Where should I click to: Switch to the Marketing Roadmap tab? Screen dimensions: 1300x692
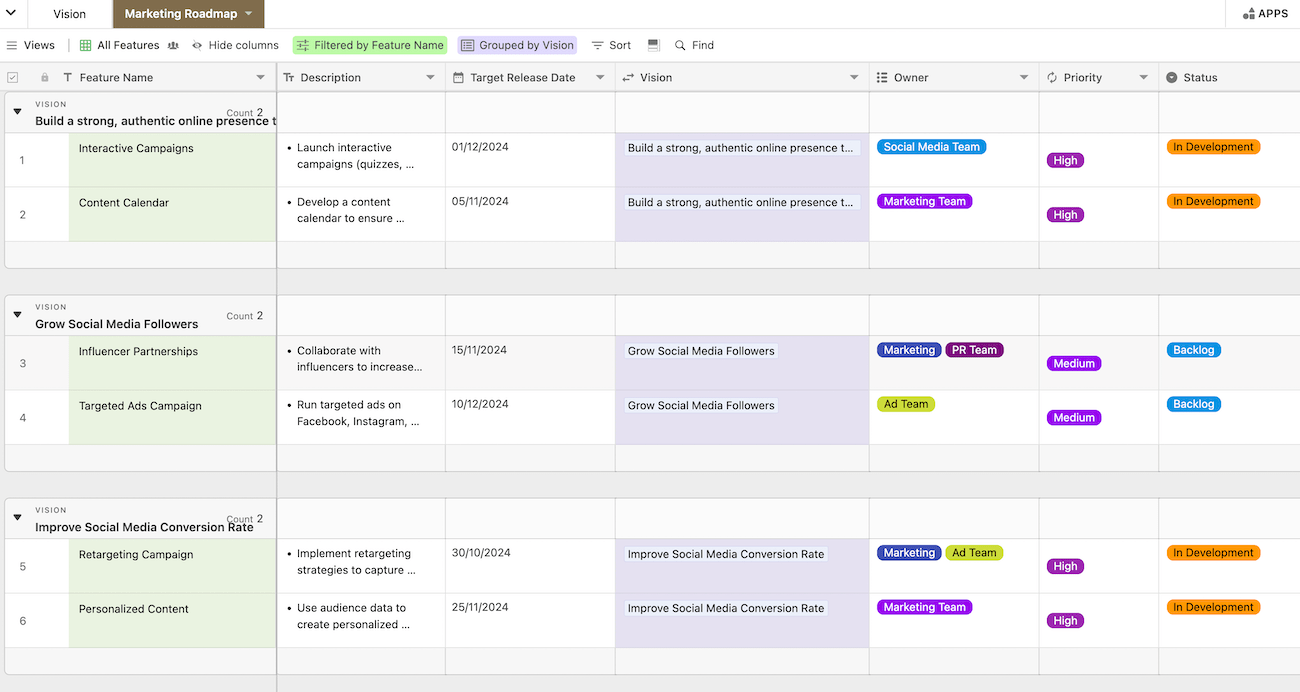coord(180,14)
